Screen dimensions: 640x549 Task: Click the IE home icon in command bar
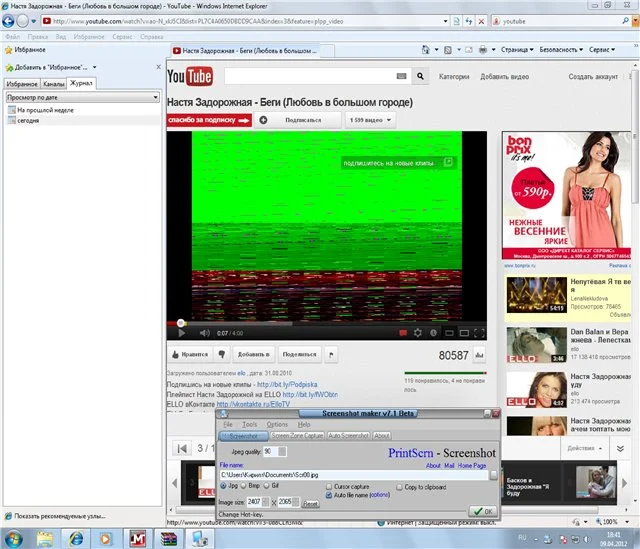425,50
